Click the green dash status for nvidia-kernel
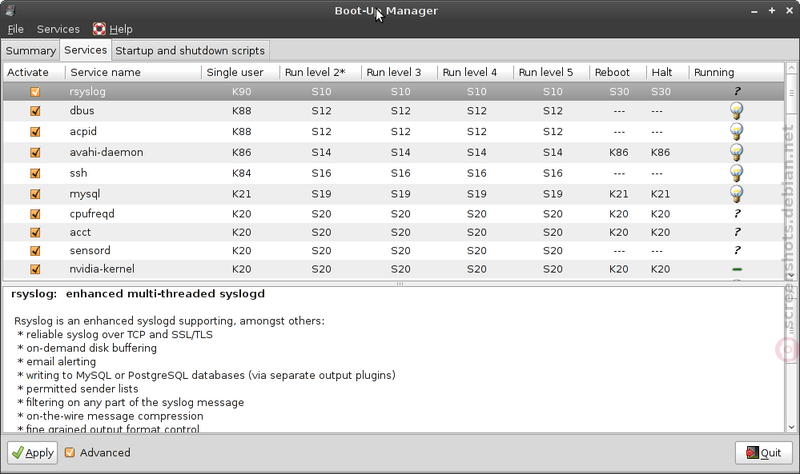The width and height of the screenshot is (800, 474). [737, 269]
